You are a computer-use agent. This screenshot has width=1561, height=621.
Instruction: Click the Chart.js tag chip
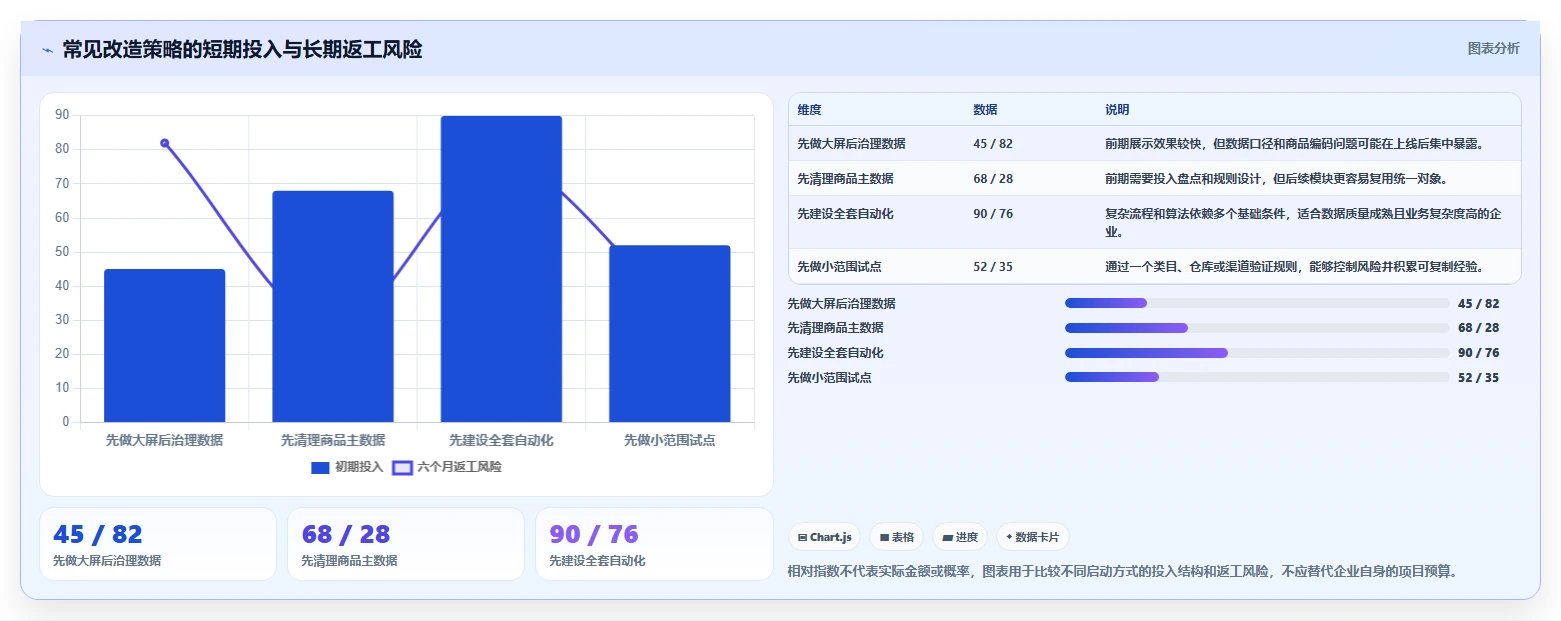(825, 537)
